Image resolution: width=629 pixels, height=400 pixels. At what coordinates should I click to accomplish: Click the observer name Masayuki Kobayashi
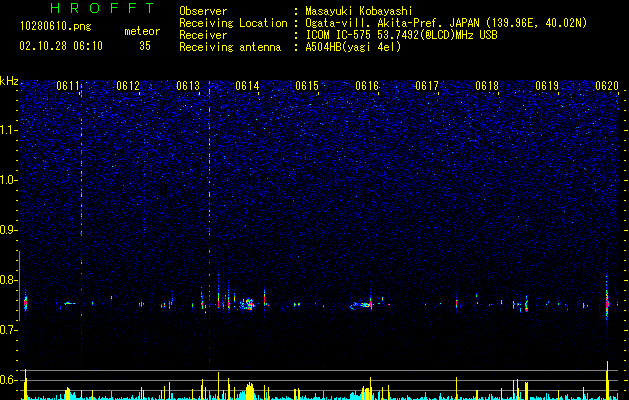coord(359,11)
